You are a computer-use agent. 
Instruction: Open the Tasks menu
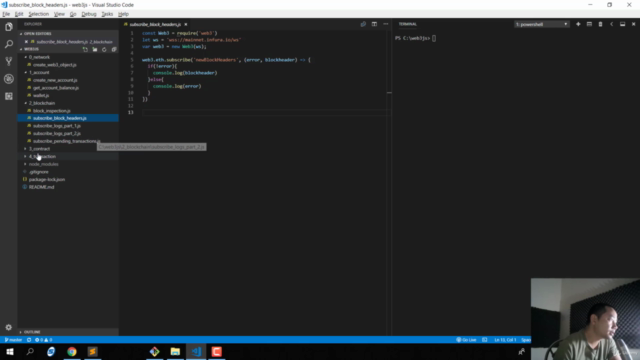(x=107, y=14)
